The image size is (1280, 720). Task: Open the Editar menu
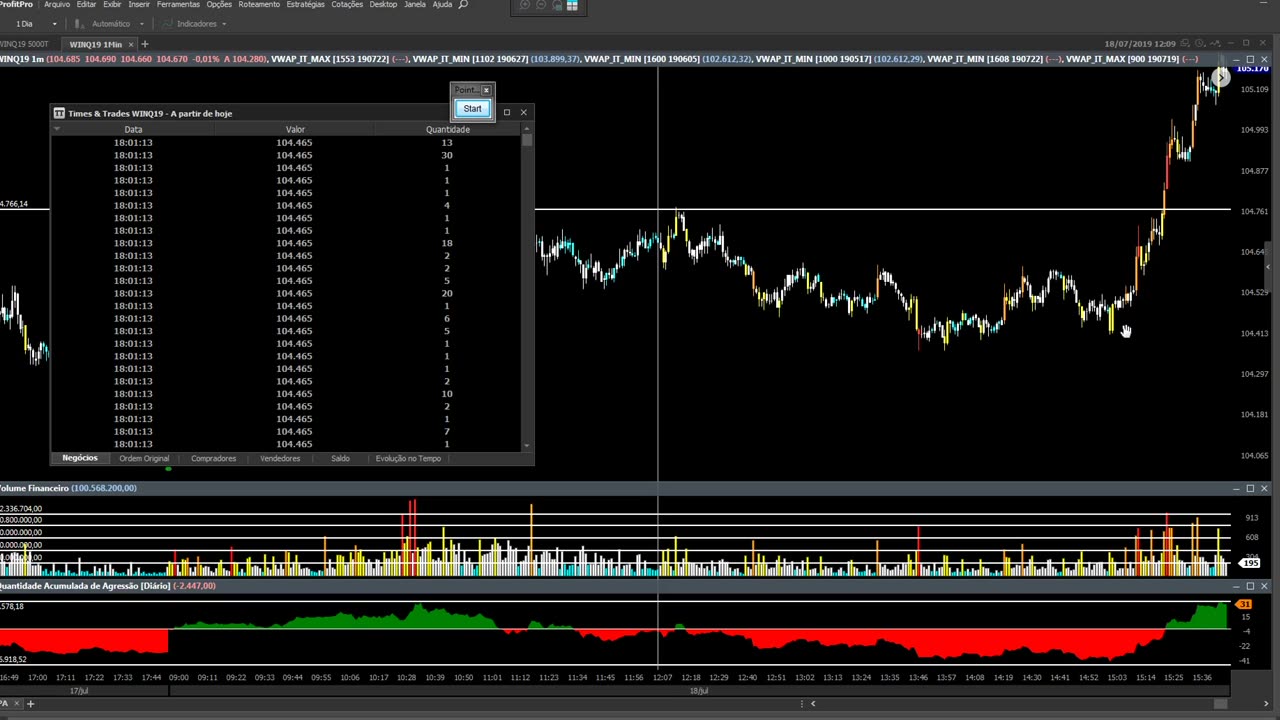[86, 4]
